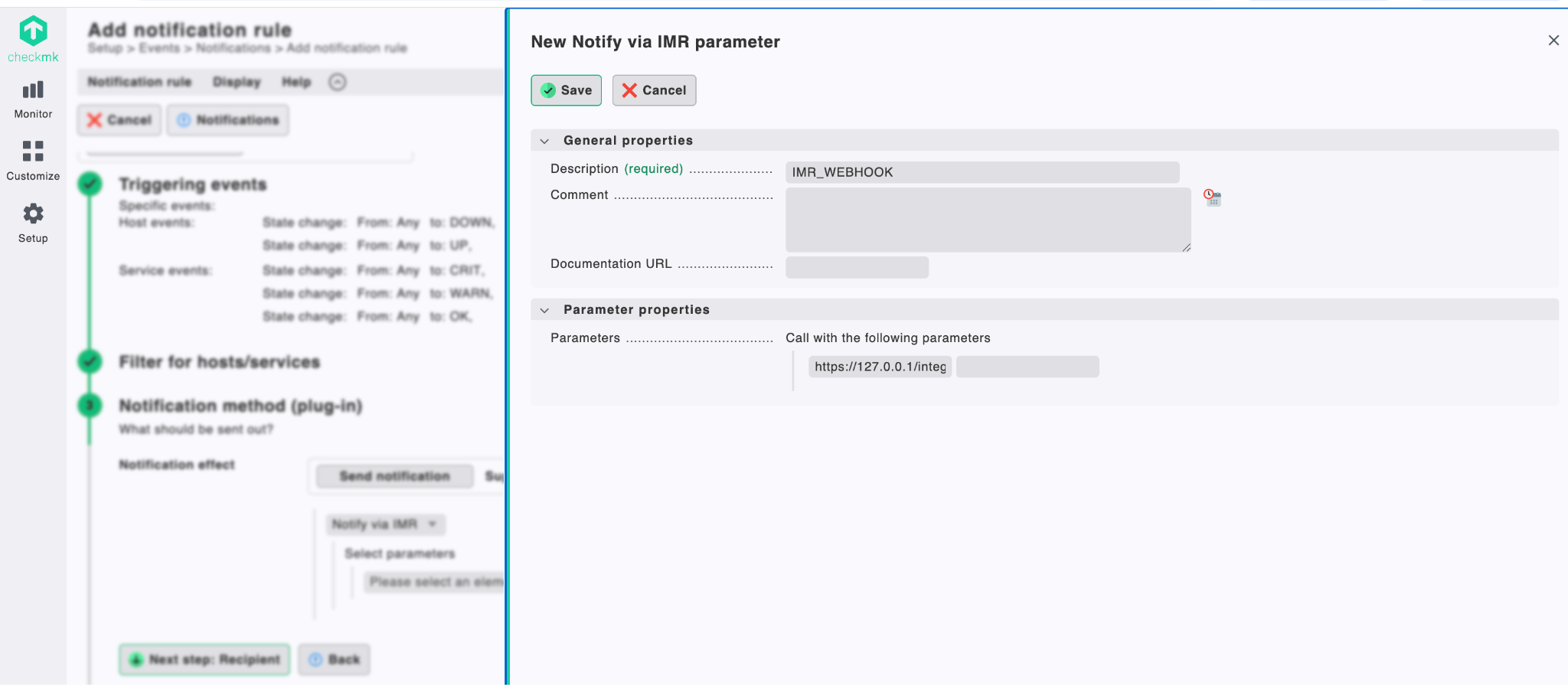Click the timestamp icon beside Comment

1212,198
